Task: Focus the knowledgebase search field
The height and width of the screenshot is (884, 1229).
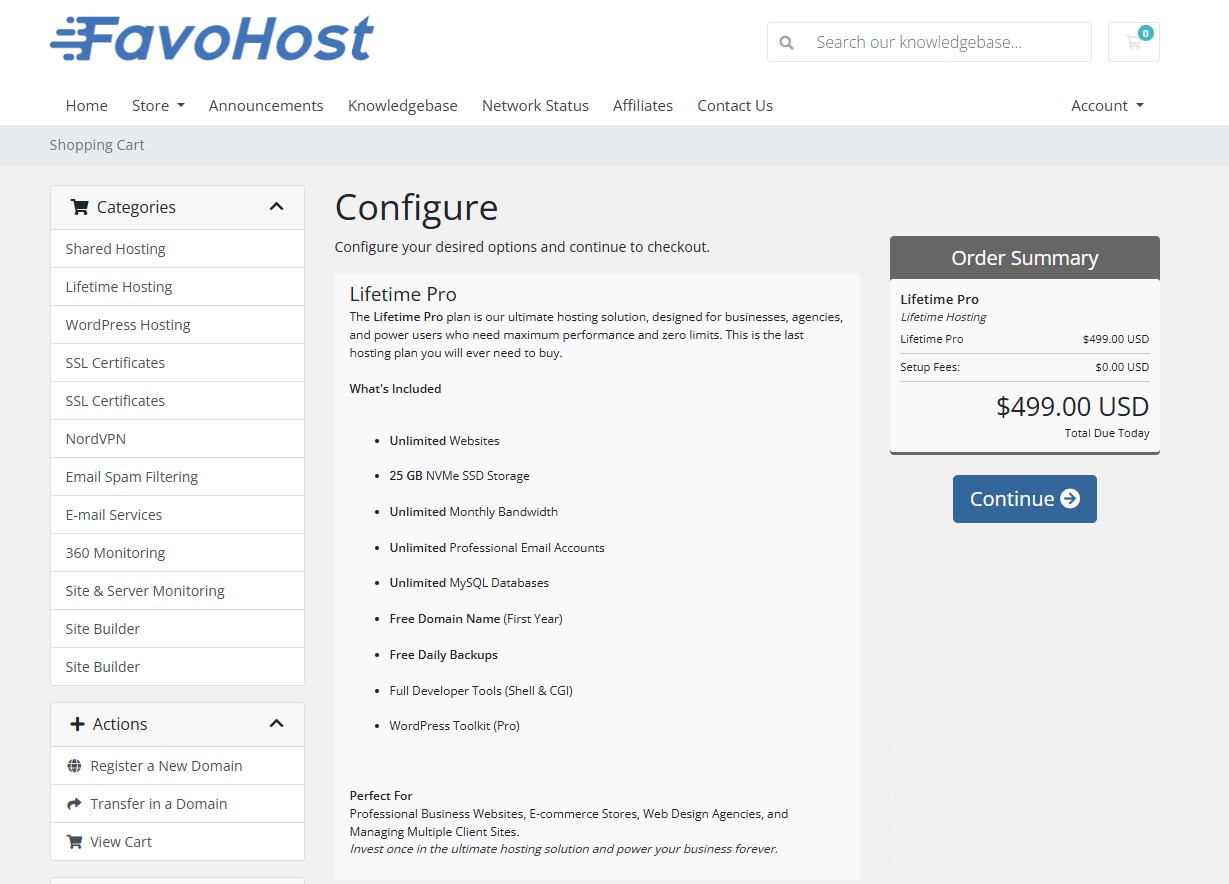Action: (945, 42)
